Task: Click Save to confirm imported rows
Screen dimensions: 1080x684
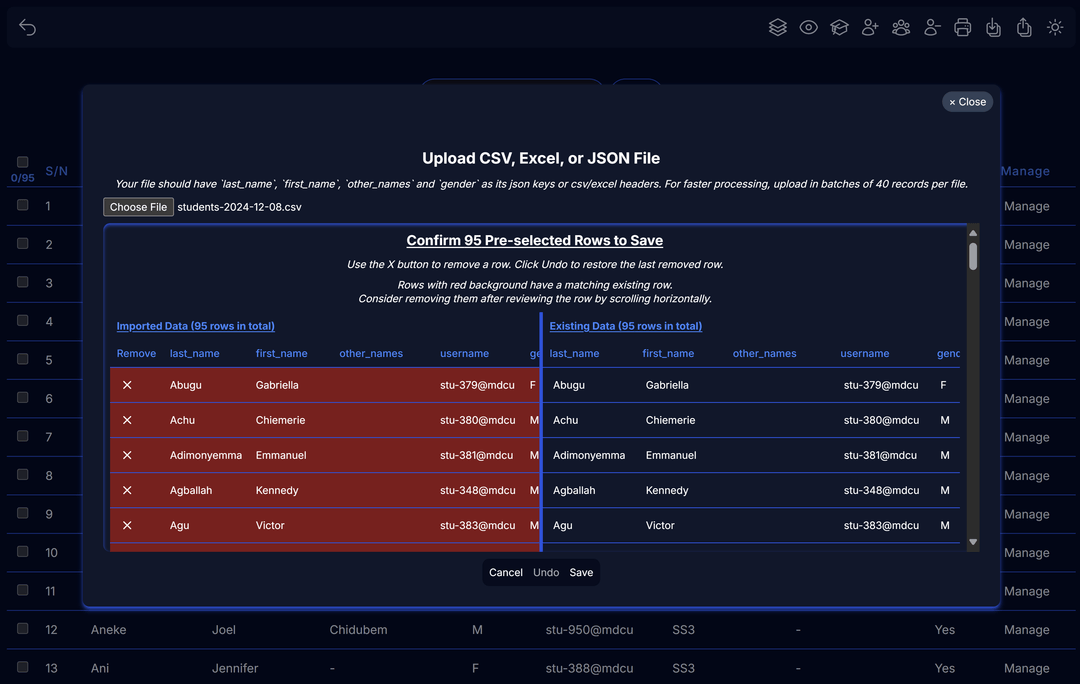Action: 581,573
